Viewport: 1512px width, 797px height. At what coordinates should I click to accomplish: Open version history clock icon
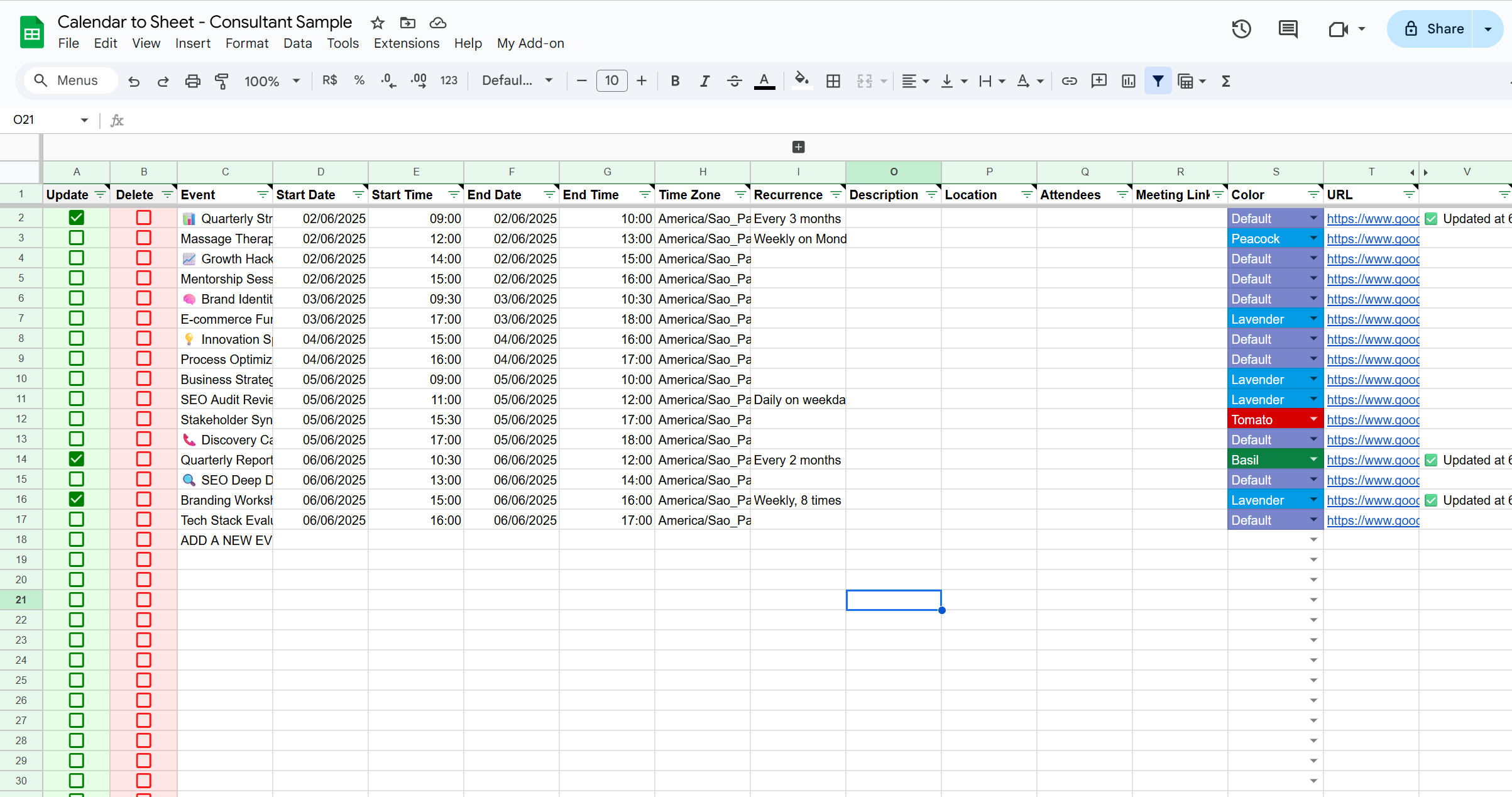pos(1241,29)
